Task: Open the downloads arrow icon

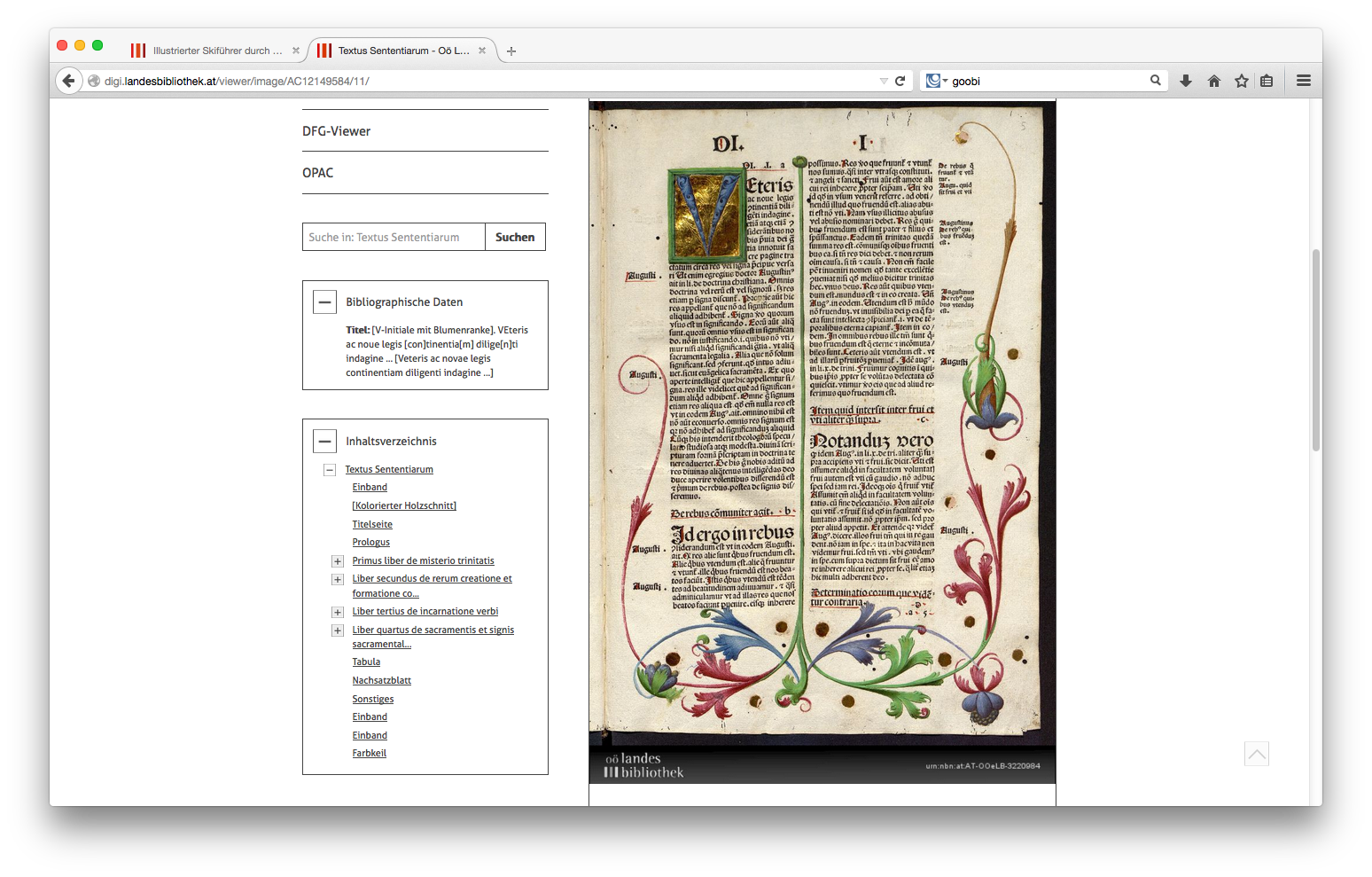Action: click(x=1186, y=81)
